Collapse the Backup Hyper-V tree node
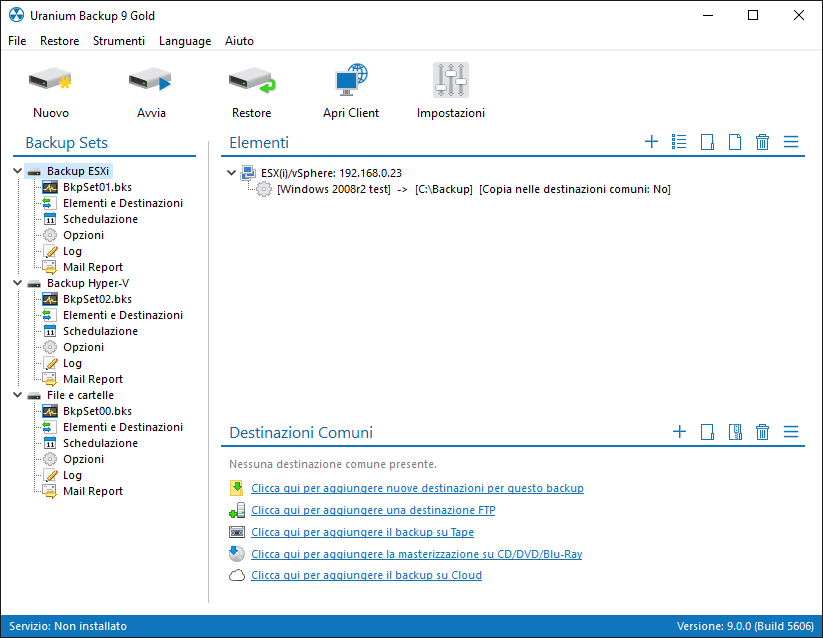The width and height of the screenshot is (823, 638). [18, 283]
